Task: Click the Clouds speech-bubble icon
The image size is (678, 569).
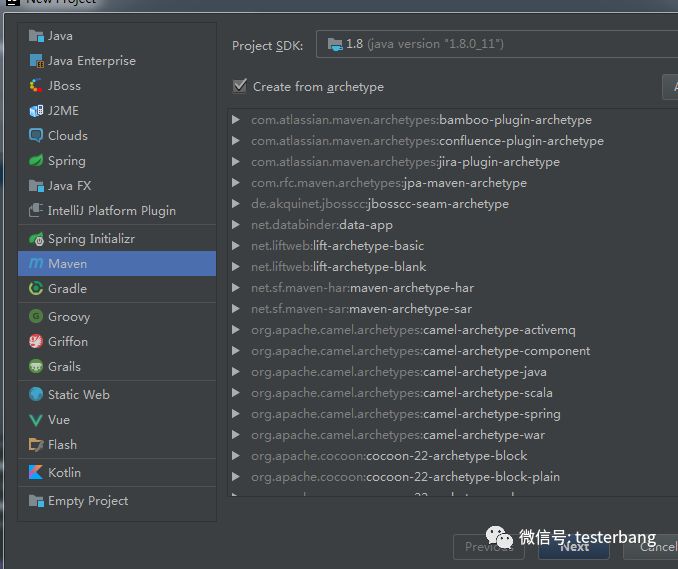Action: tap(36, 135)
